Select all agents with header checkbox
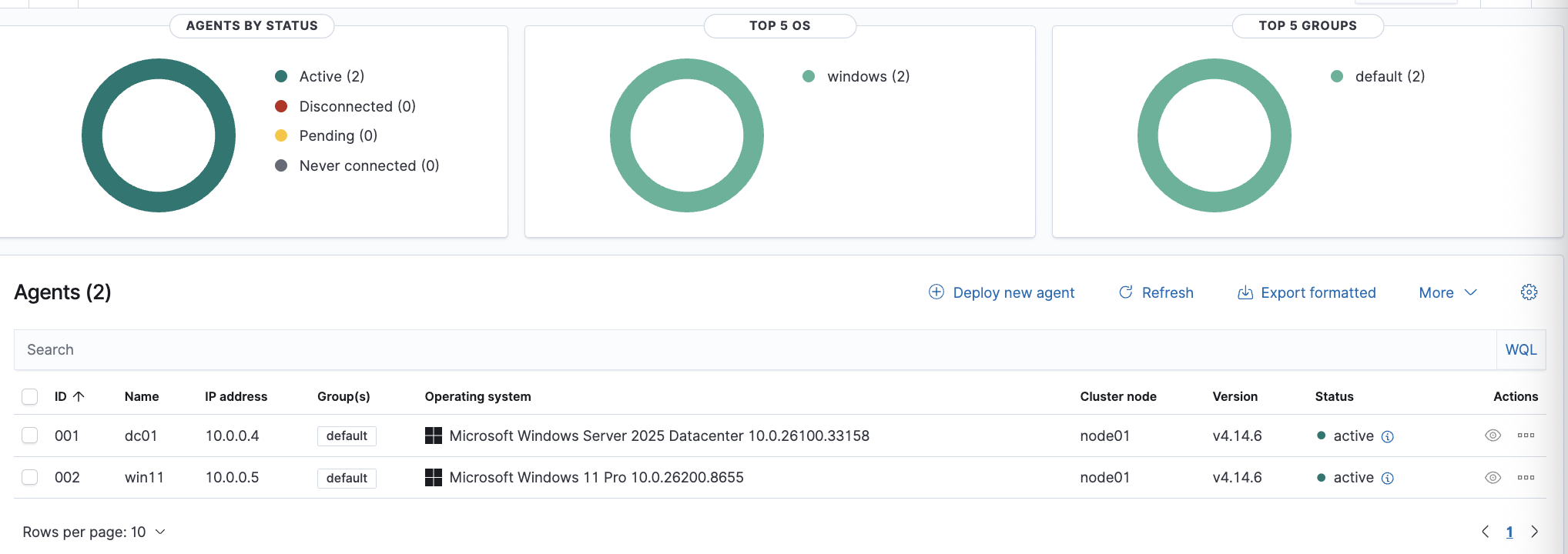 tap(30, 396)
